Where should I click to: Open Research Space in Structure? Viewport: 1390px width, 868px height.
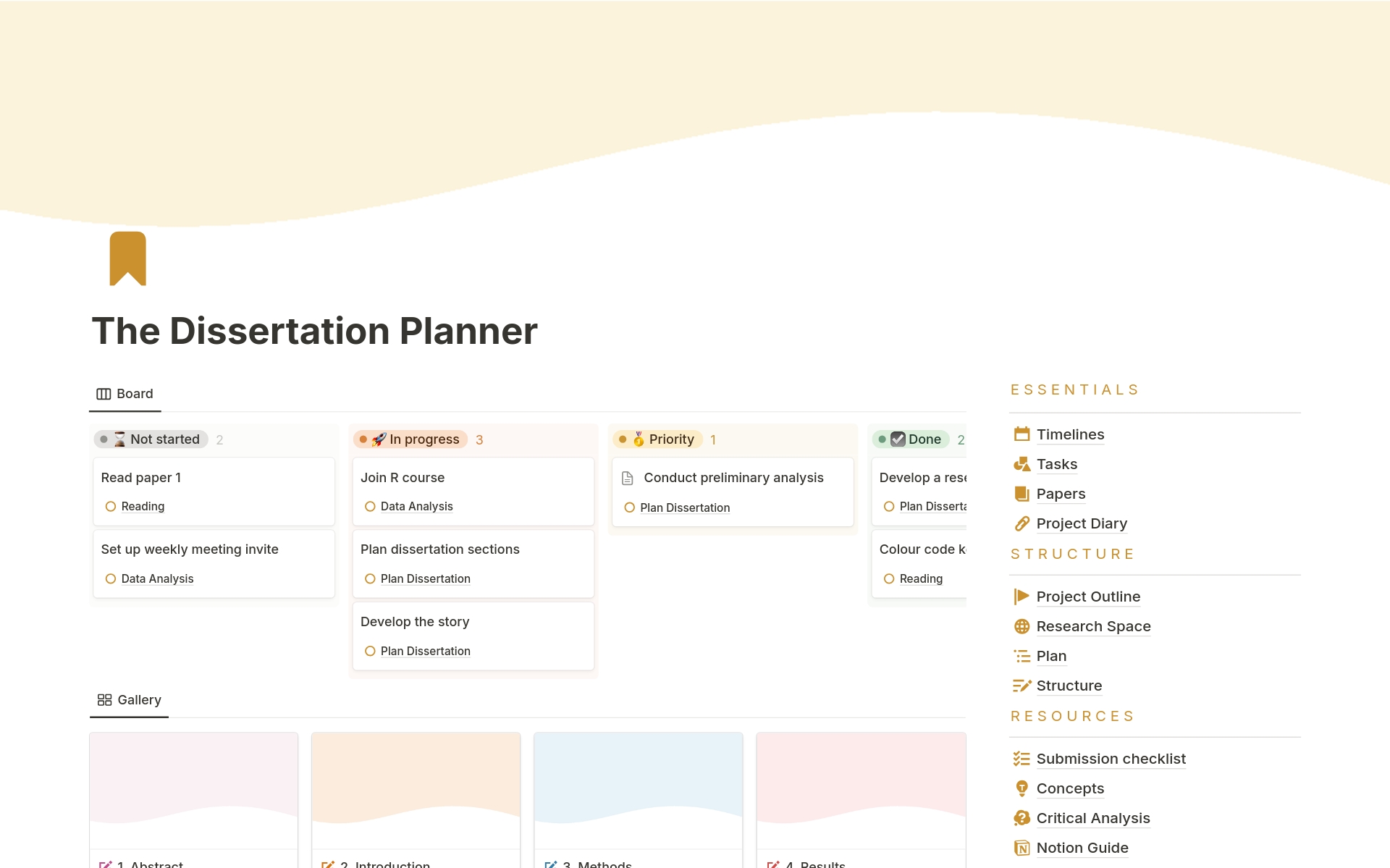click(x=1092, y=625)
